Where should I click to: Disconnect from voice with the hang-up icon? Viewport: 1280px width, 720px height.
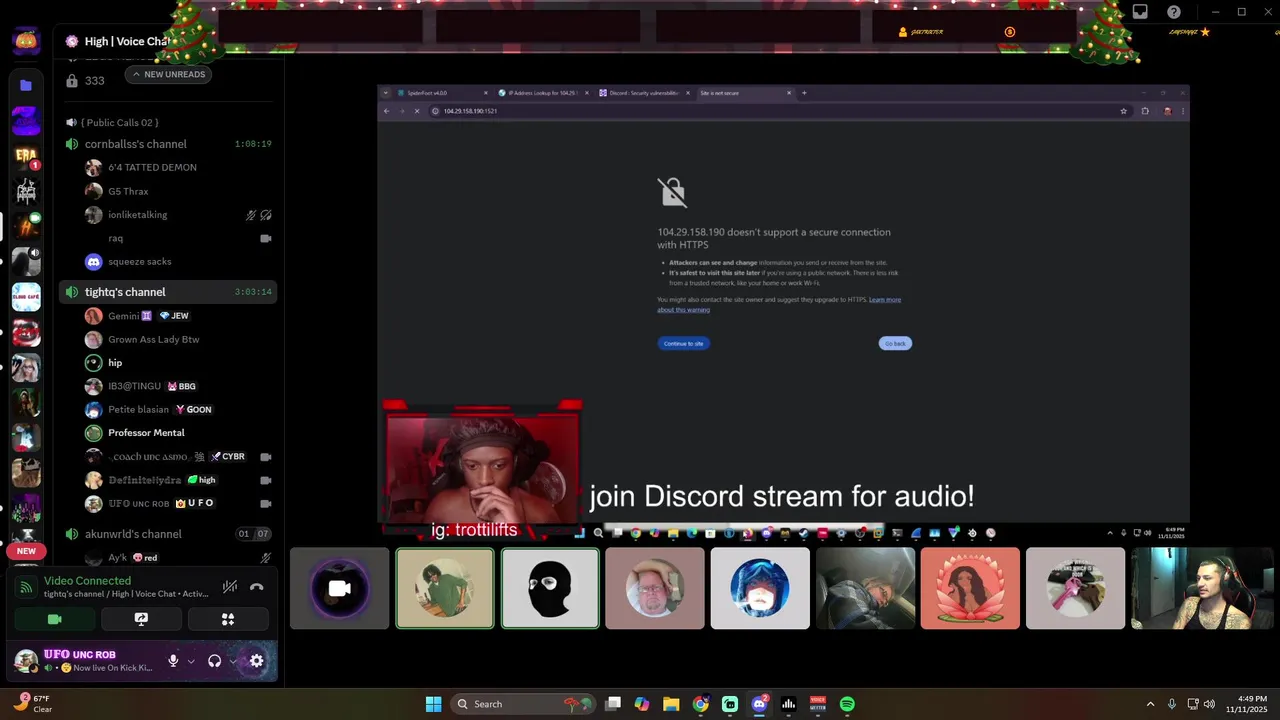click(x=256, y=587)
